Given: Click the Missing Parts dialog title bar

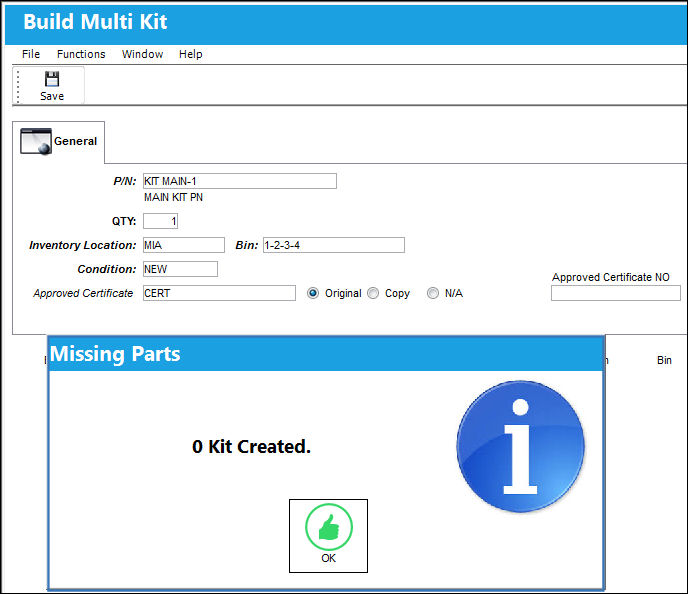Looking at the screenshot, I should 326,354.
